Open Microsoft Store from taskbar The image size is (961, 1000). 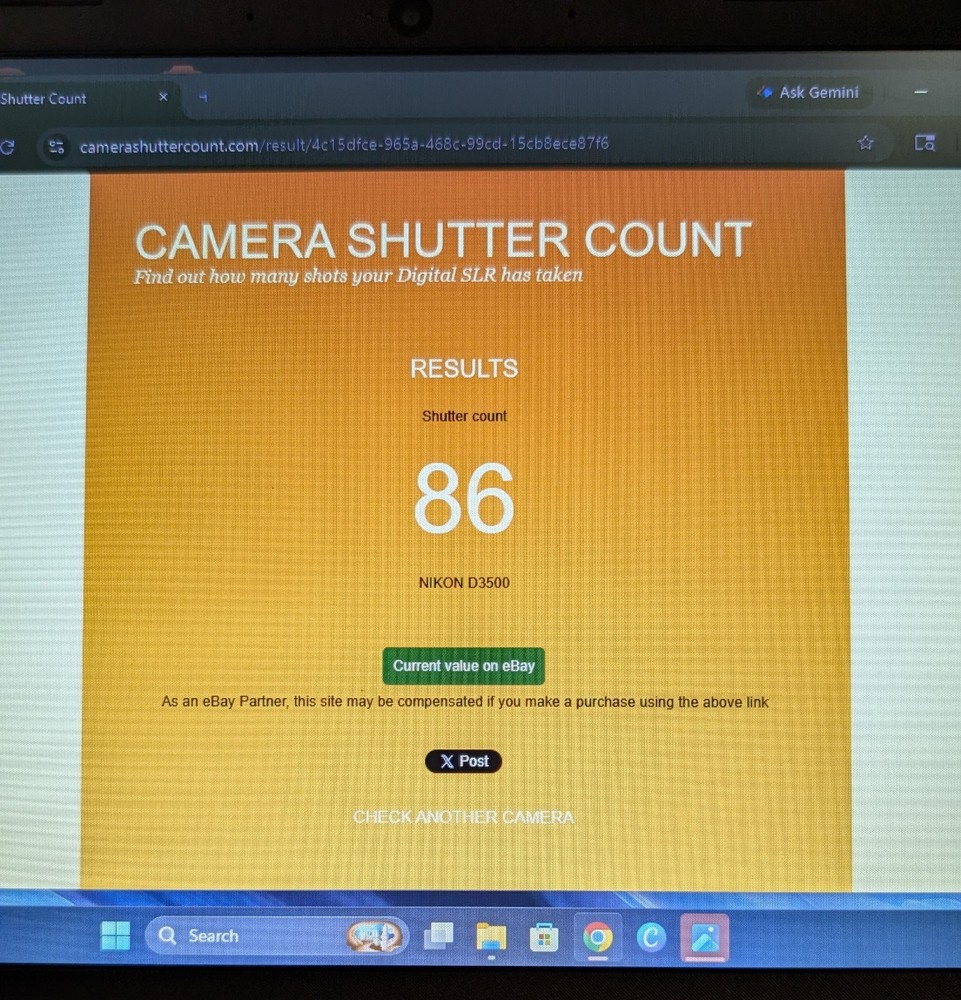544,938
